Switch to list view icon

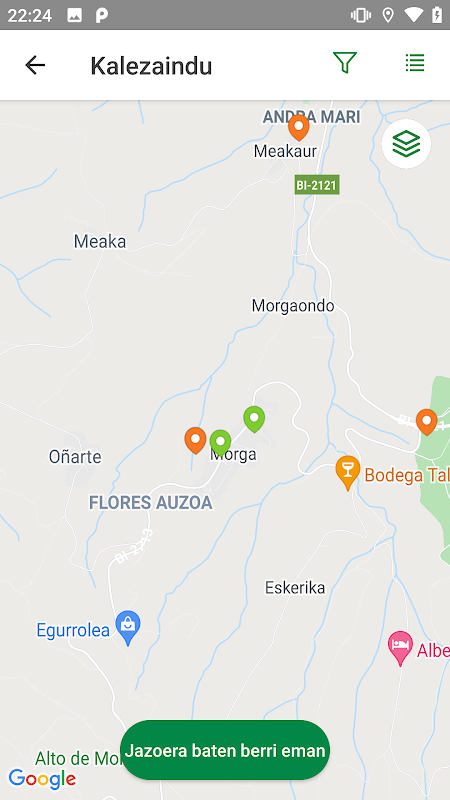(415, 63)
